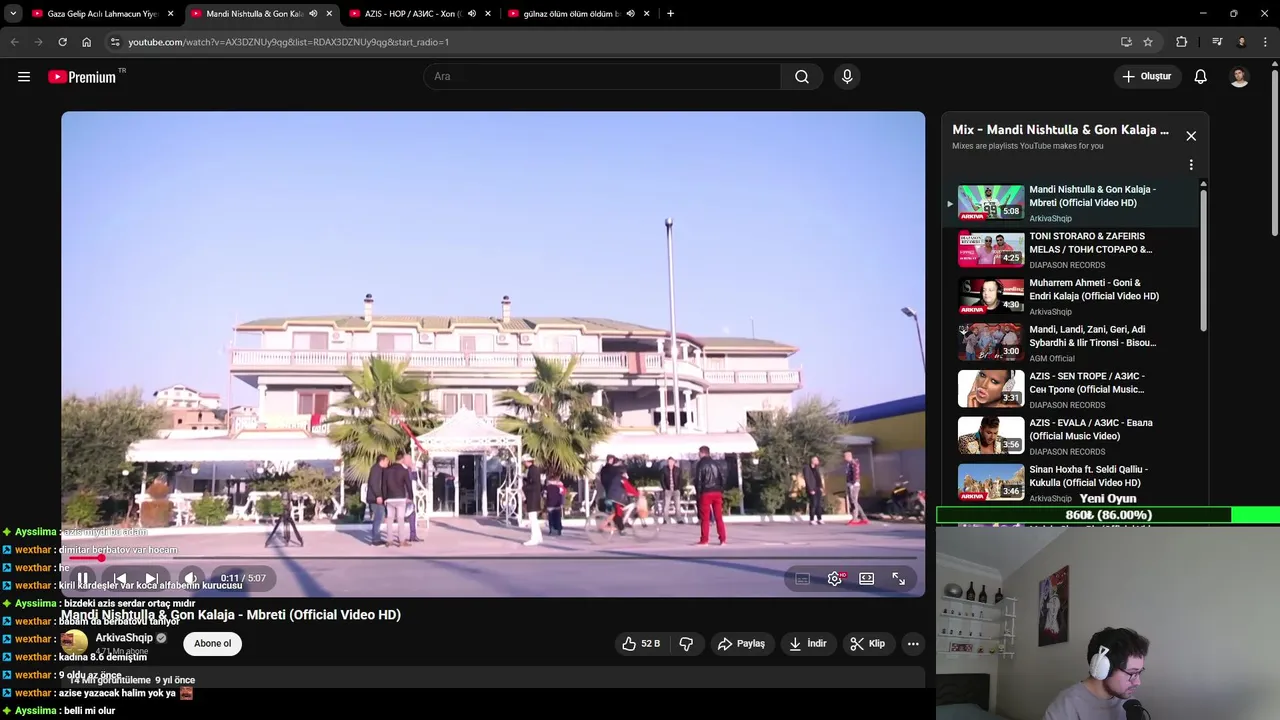Switch to the Gaza Gelip Acılı Lahmacun tab

point(103,14)
